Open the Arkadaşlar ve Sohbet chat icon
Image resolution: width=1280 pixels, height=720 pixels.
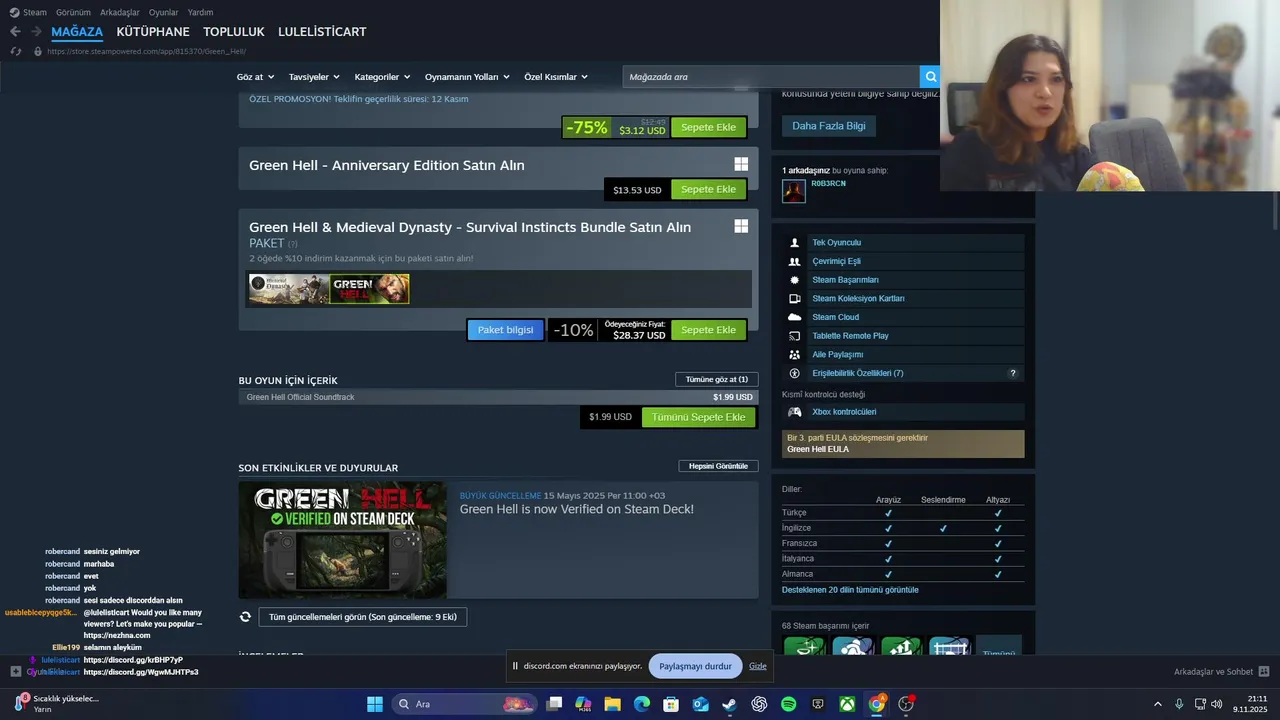(1263, 672)
